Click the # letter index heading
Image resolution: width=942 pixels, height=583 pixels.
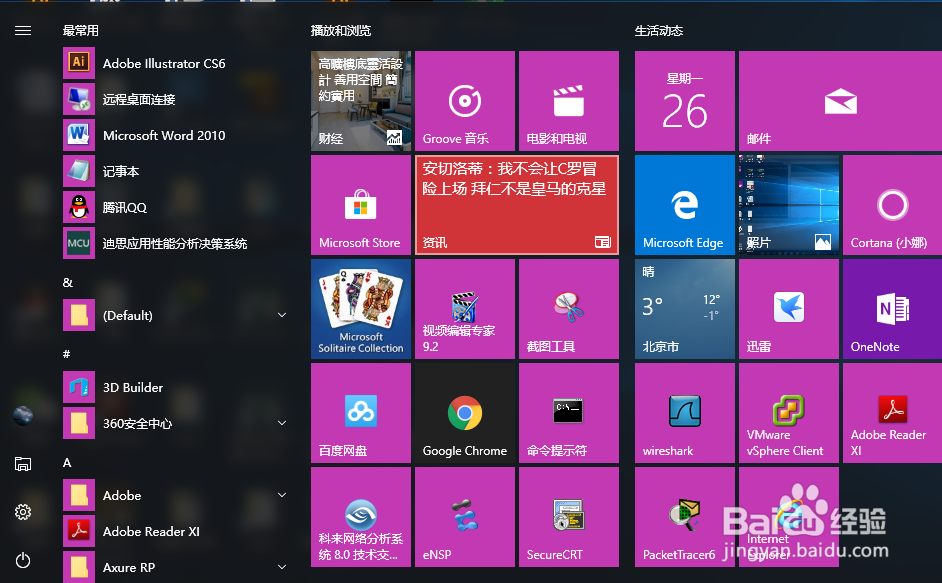(x=67, y=354)
